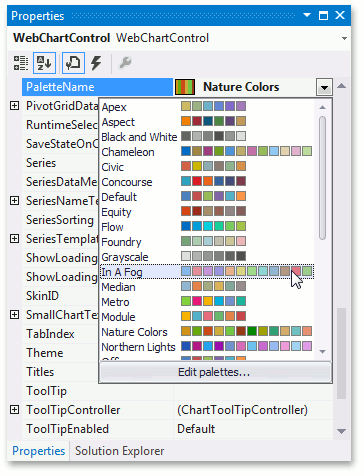Open the WebChartControl object selector dropdown
364x476 pixels.
point(344,39)
